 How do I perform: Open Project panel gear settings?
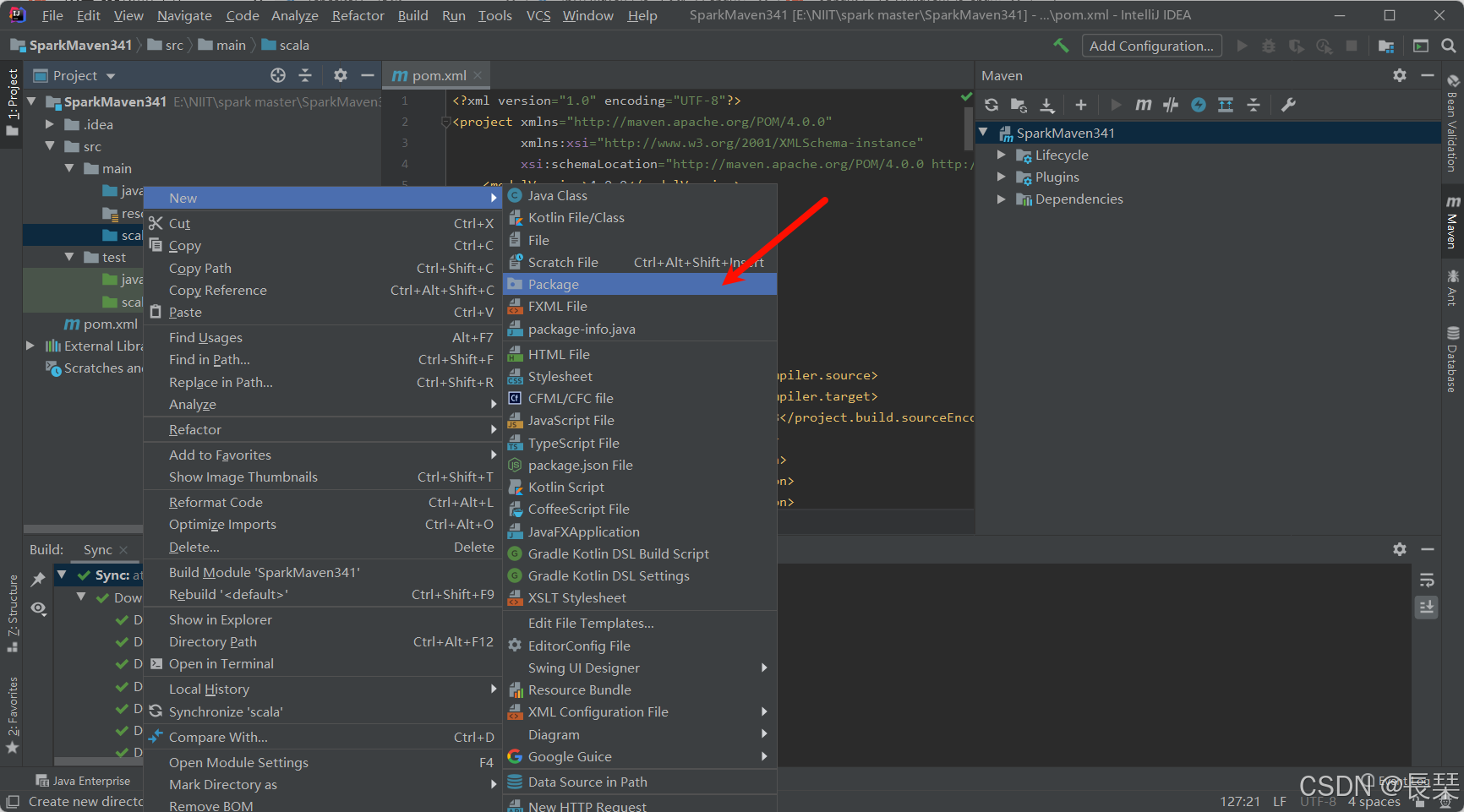[340, 75]
